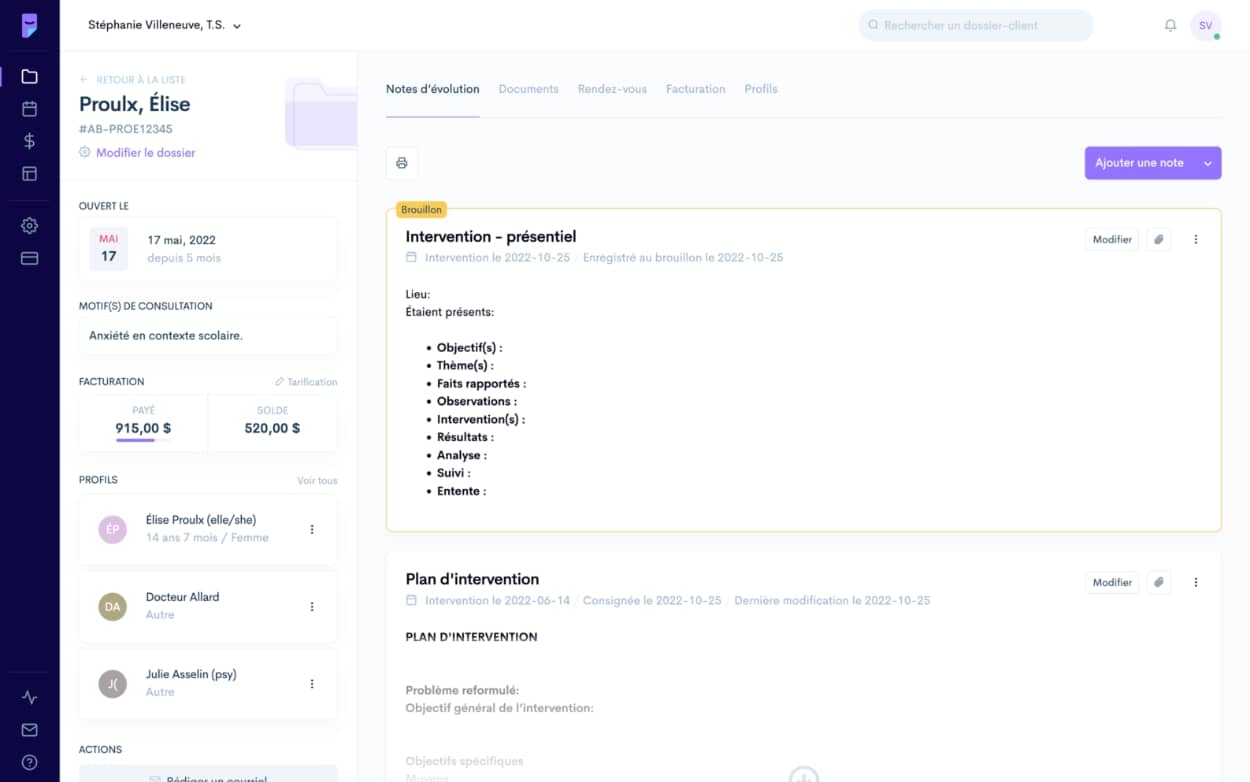Click the J( profile avatar
Viewport: 1250px width, 782px height.
tap(112, 684)
